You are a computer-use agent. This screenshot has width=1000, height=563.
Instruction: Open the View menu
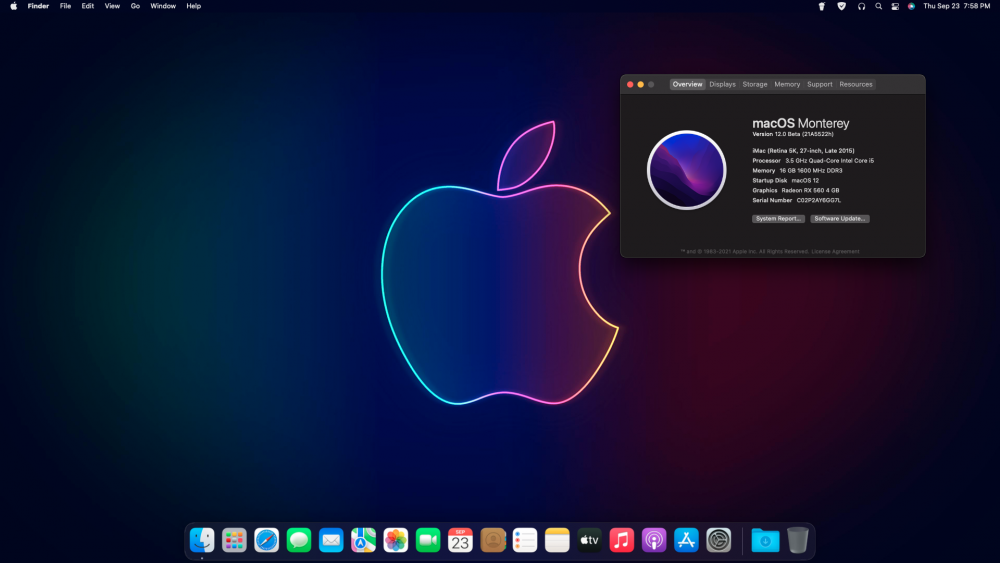(x=112, y=6)
